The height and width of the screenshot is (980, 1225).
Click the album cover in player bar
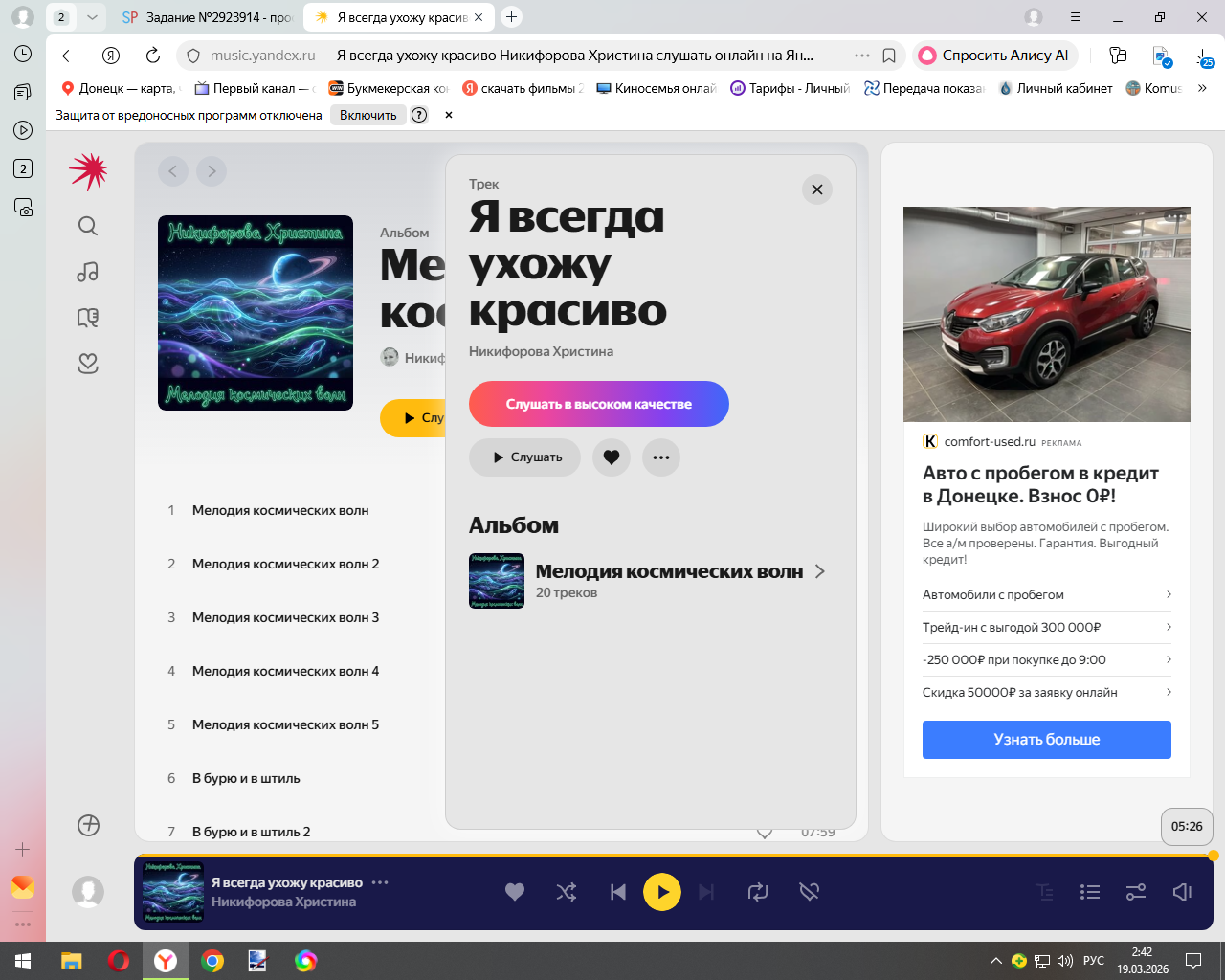tap(173, 892)
